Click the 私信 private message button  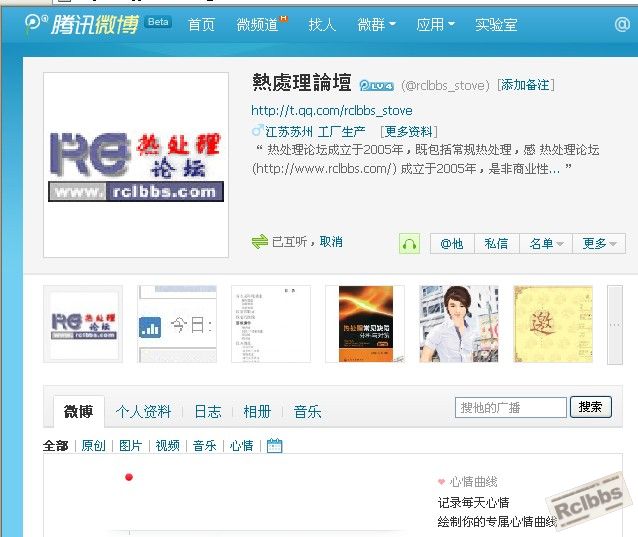[496, 244]
